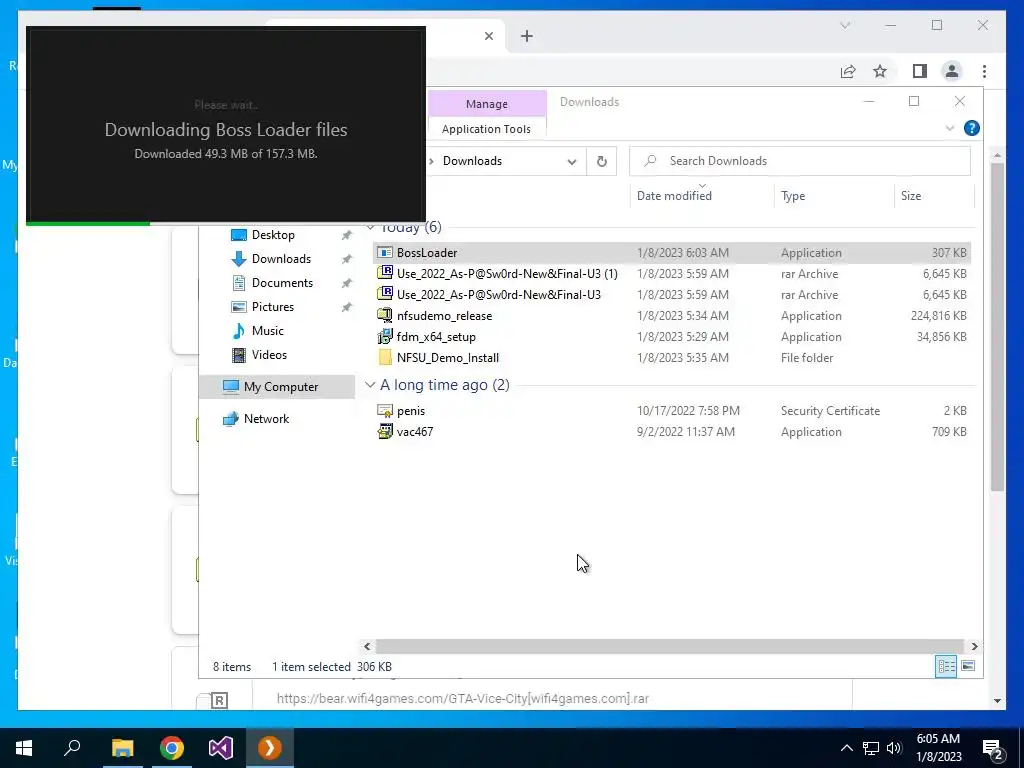This screenshot has width=1024, height=768.
Task: Click the nfsudemo_release file icon
Action: tap(385, 315)
